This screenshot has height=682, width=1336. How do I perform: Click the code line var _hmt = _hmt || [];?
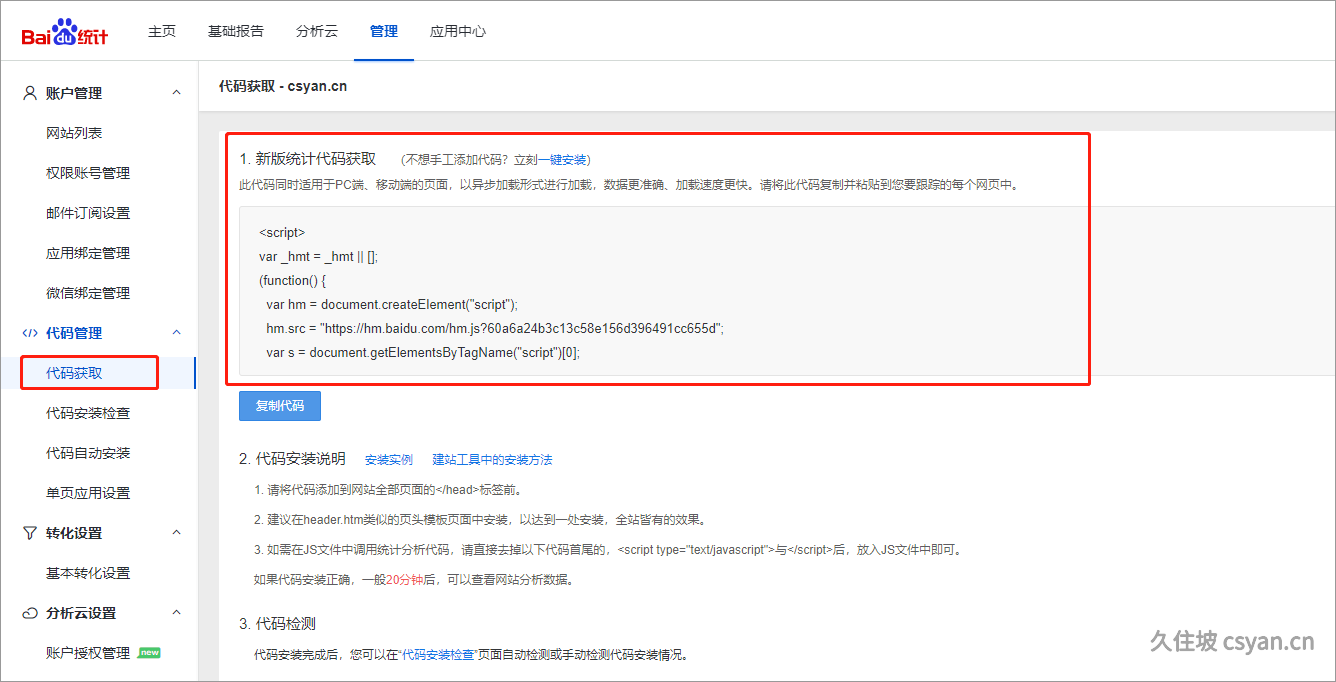click(318, 256)
